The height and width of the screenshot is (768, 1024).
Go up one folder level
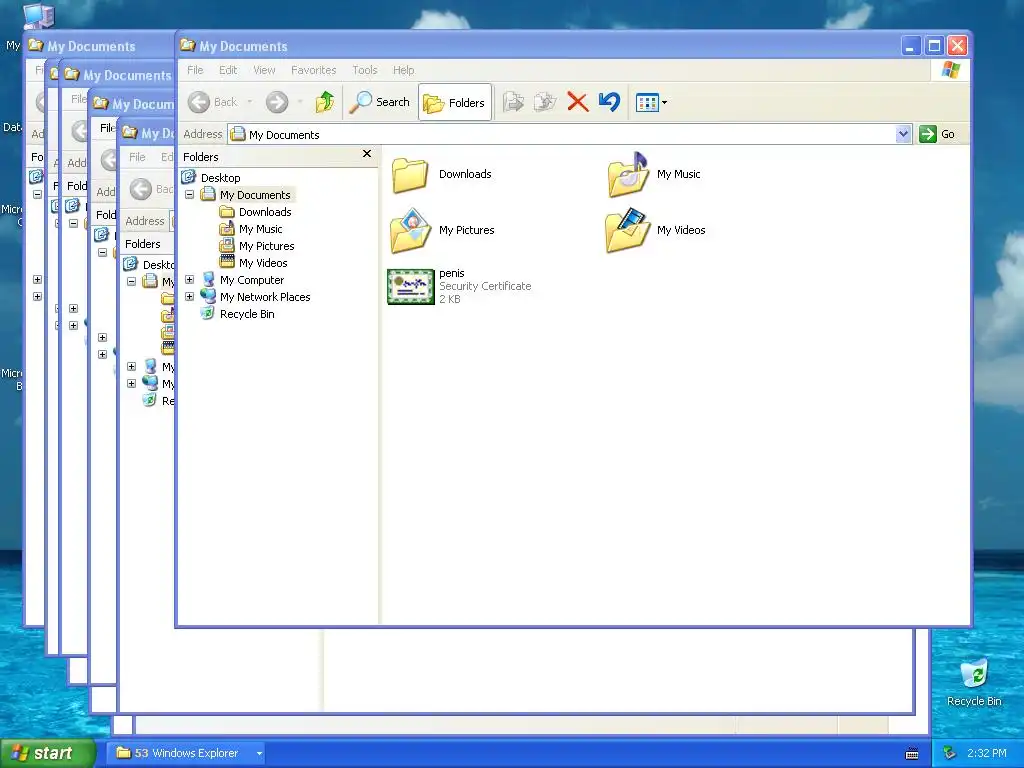(325, 102)
